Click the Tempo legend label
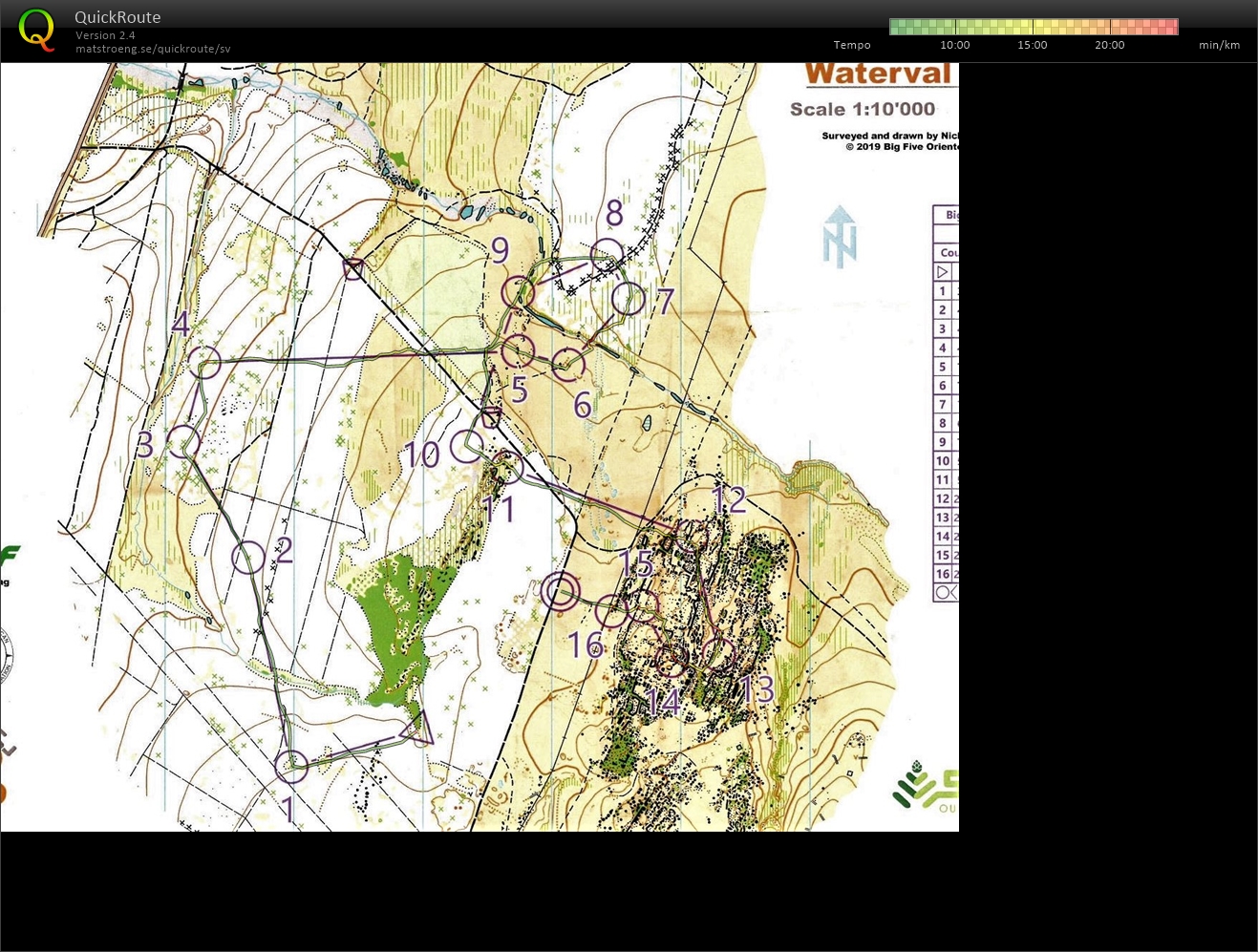1258x952 pixels. [x=852, y=45]
